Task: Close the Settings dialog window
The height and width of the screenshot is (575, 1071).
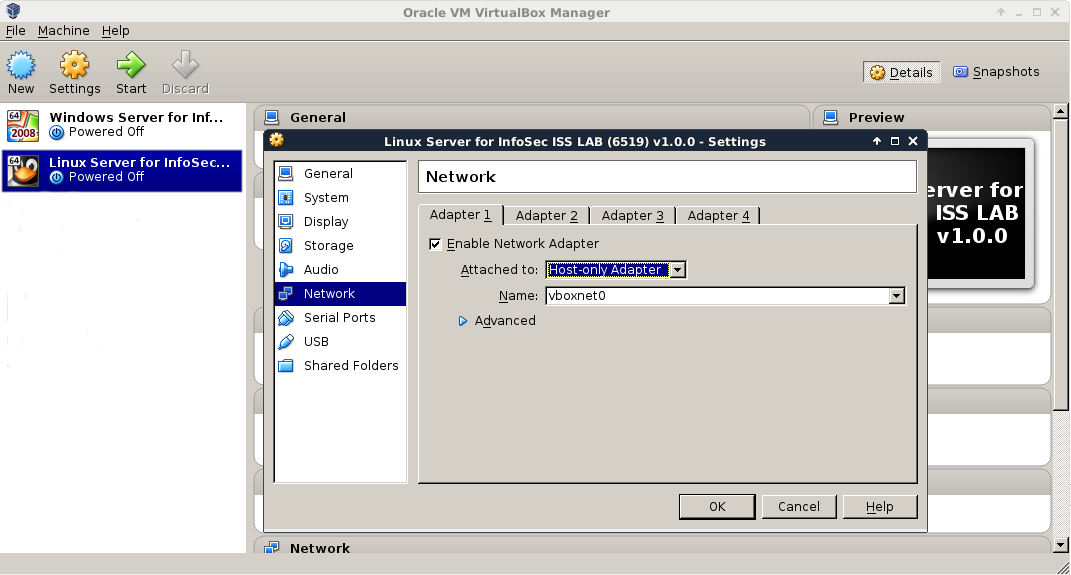Action: [913, 141]
